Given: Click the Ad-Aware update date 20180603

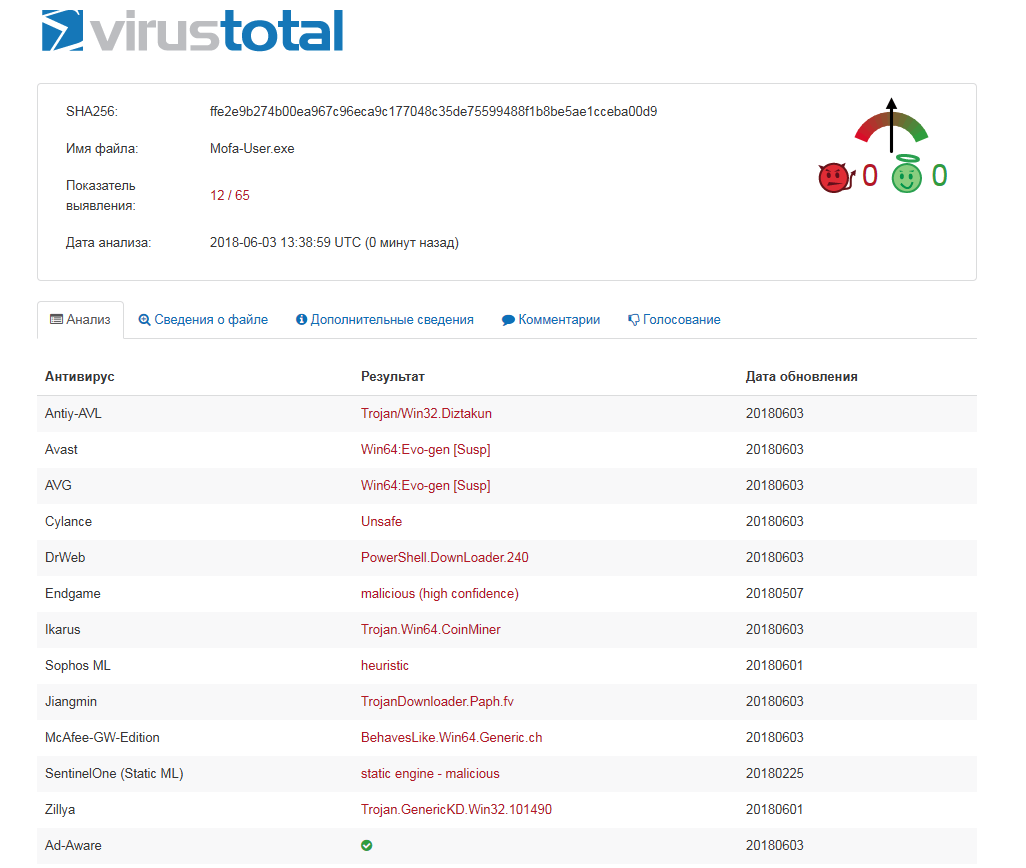Looking at the screenshot, I should tap(775, 845).
